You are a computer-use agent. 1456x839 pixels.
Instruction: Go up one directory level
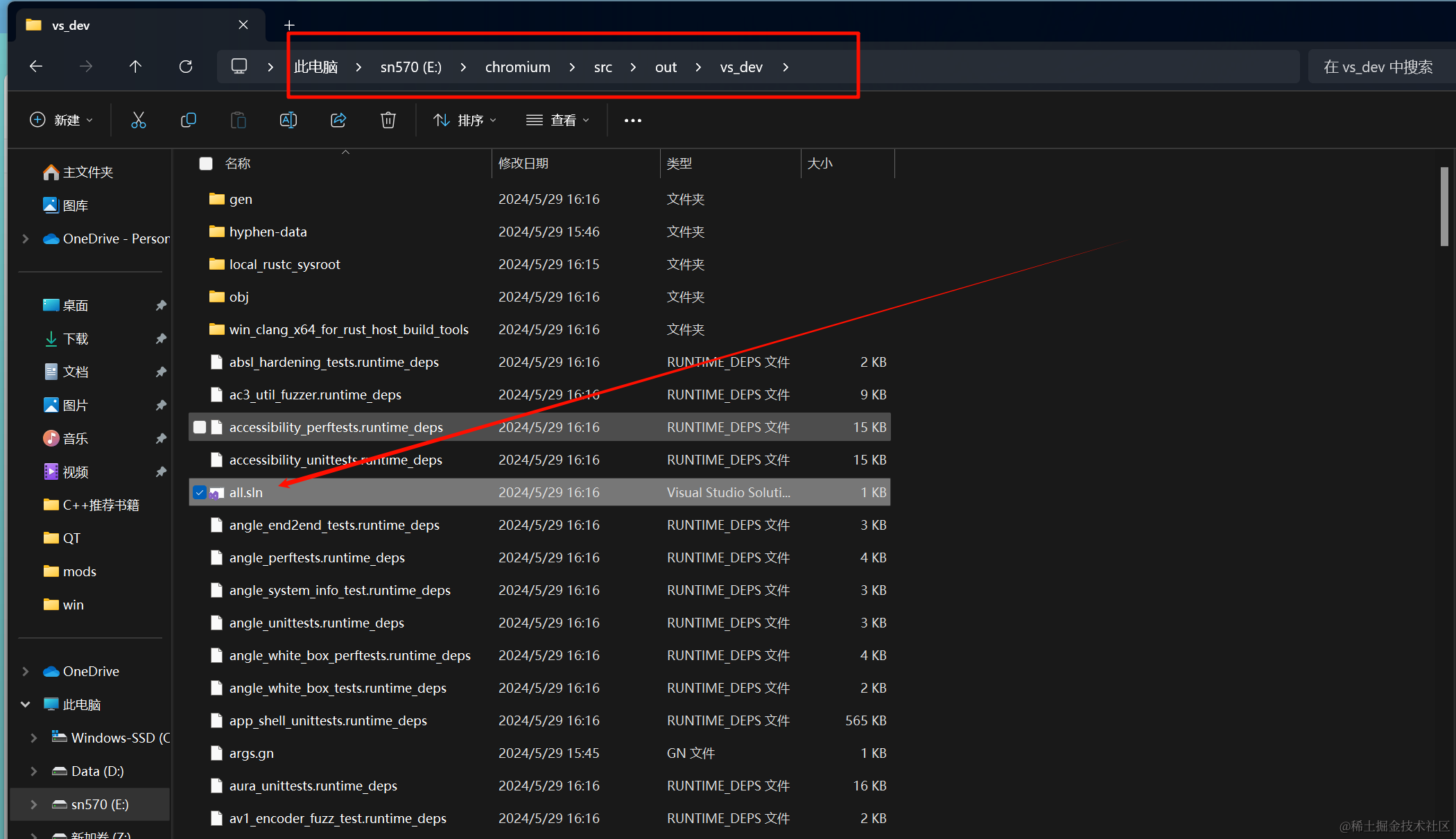[x=135, y=67]
